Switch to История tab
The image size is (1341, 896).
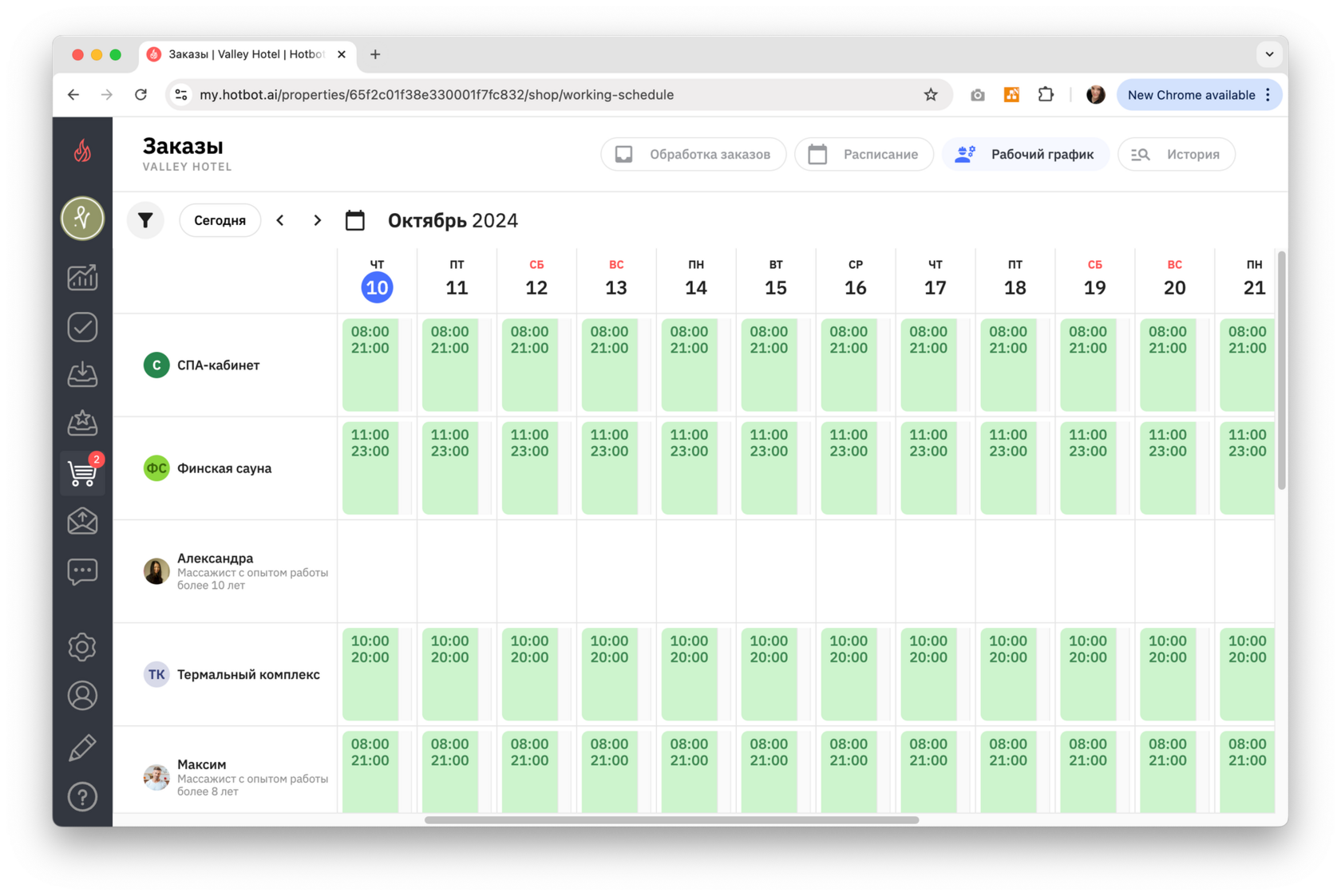(1177, 154)
